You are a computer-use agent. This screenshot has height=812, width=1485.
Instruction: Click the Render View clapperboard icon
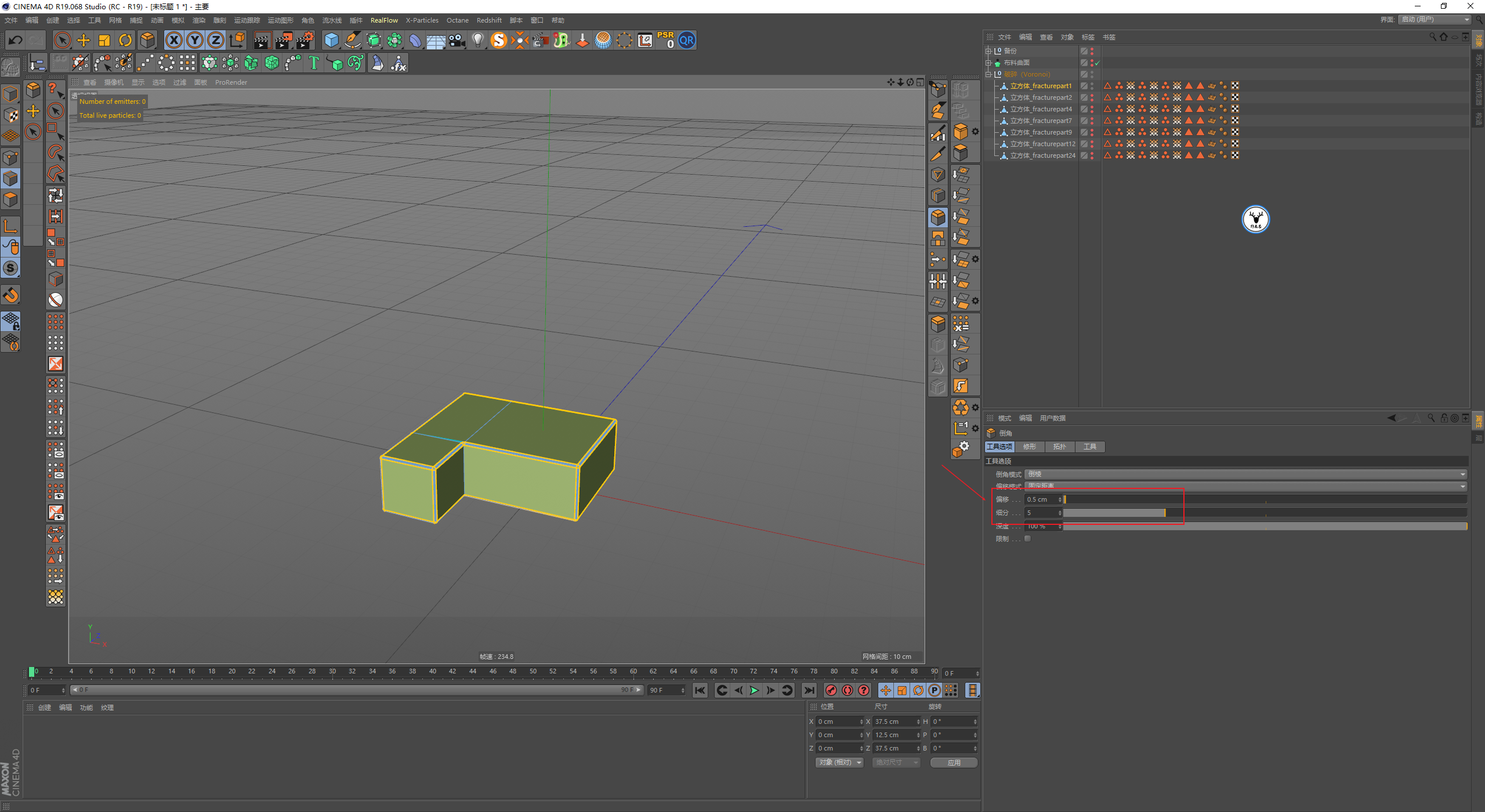pos(262,40)
